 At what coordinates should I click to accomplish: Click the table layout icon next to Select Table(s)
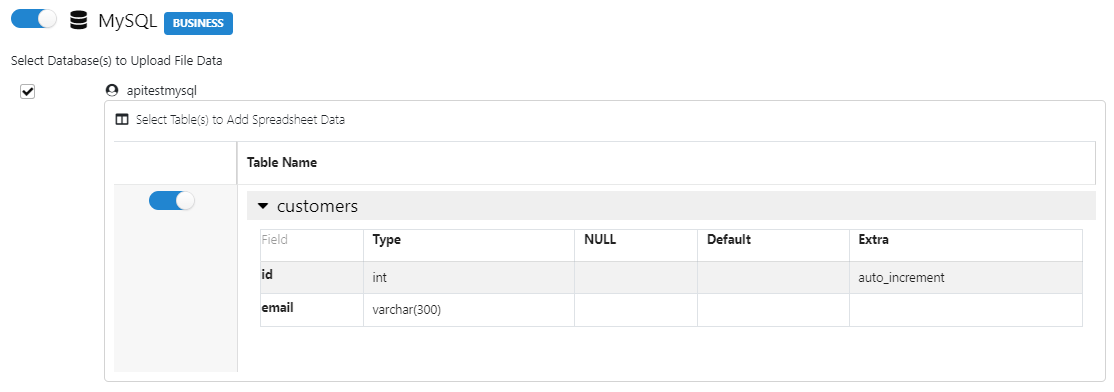[121, 120]
